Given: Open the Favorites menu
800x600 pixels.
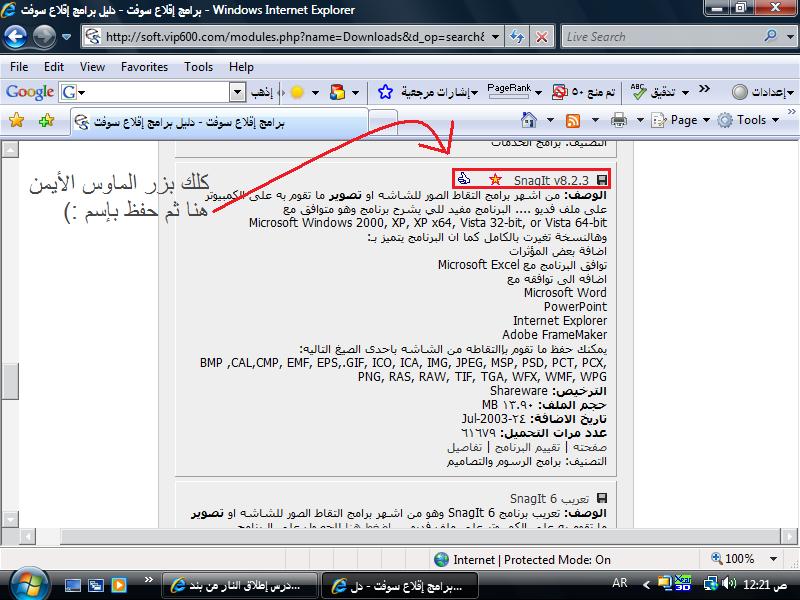Looking at the screenshot, I should [x=144, y=67].
